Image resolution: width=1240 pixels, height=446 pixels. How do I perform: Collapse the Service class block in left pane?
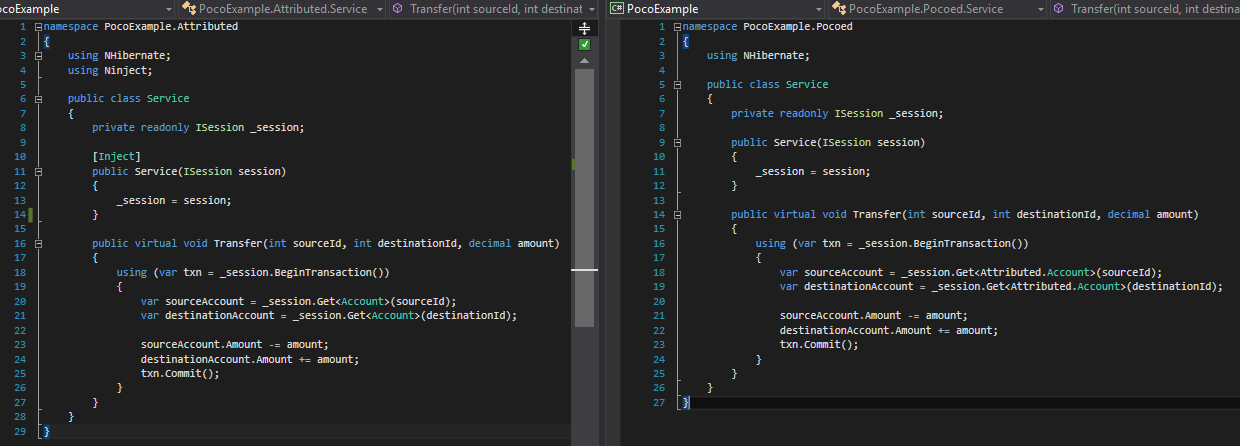click(38, 99)
